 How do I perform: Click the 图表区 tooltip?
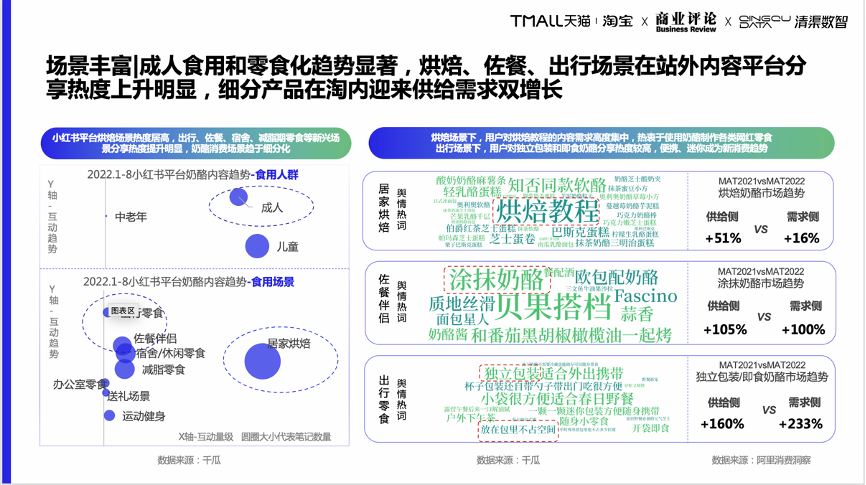point(123,311)
